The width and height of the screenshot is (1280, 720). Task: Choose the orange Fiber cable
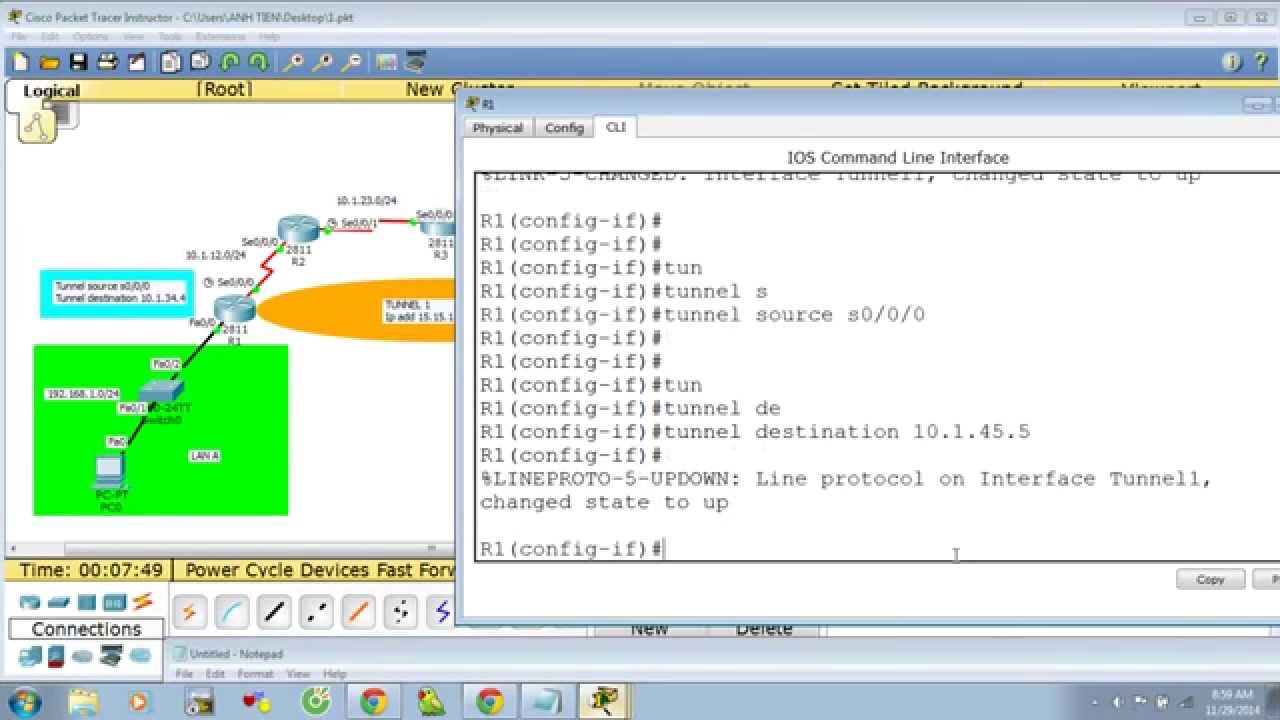360,611
